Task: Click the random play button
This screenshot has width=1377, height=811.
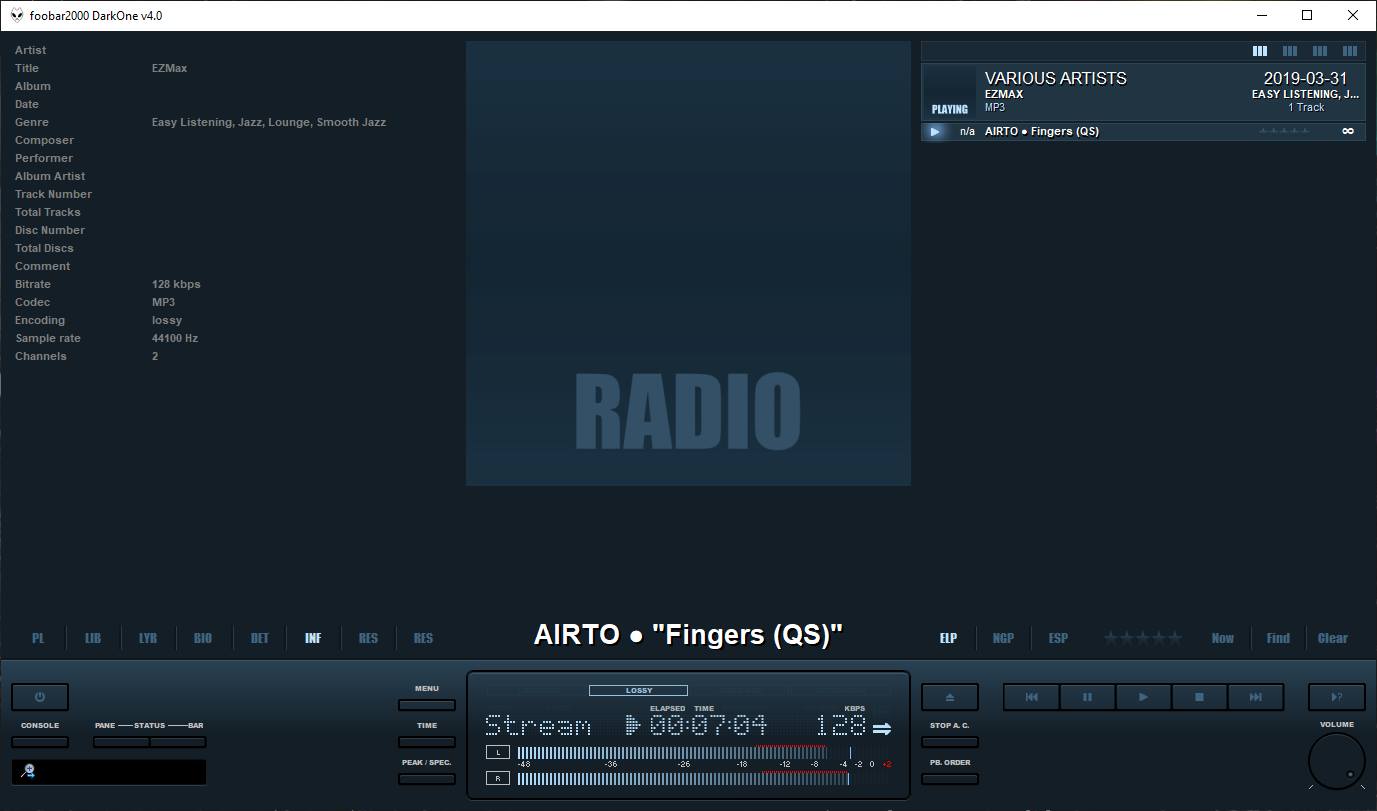Action: pyautogui.click(x=1337, y=697)
